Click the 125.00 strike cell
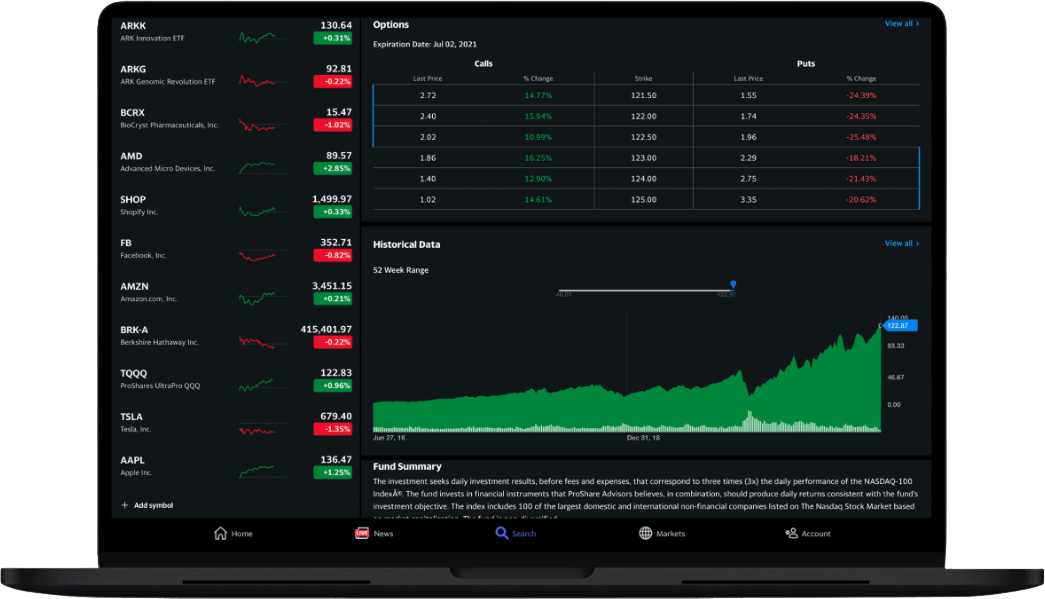The height and width of the screenshot is (599, 1045). [x=643, y=199]
